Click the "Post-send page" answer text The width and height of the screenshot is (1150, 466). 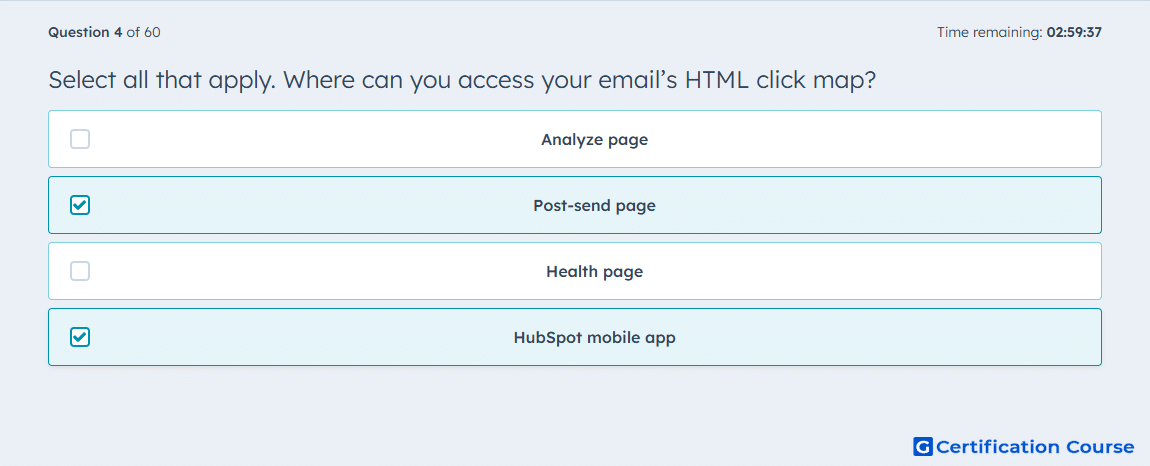[595, 205]
